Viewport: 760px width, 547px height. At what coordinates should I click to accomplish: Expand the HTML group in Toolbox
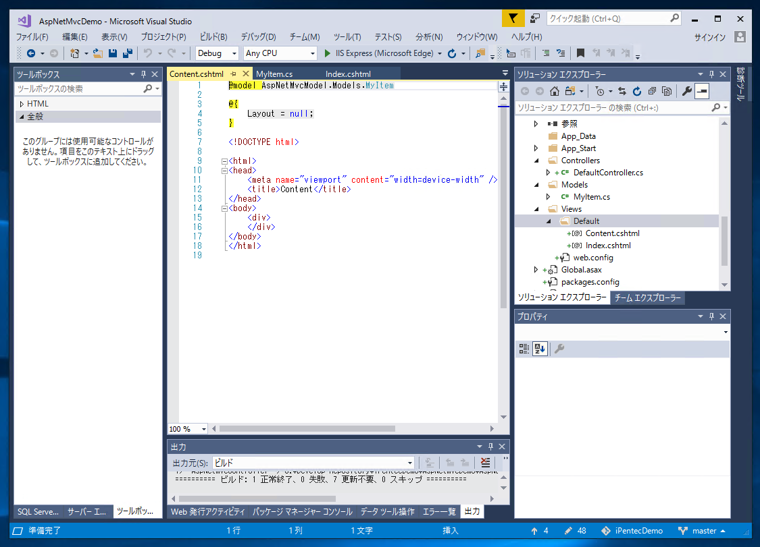[x=21, y=104]
